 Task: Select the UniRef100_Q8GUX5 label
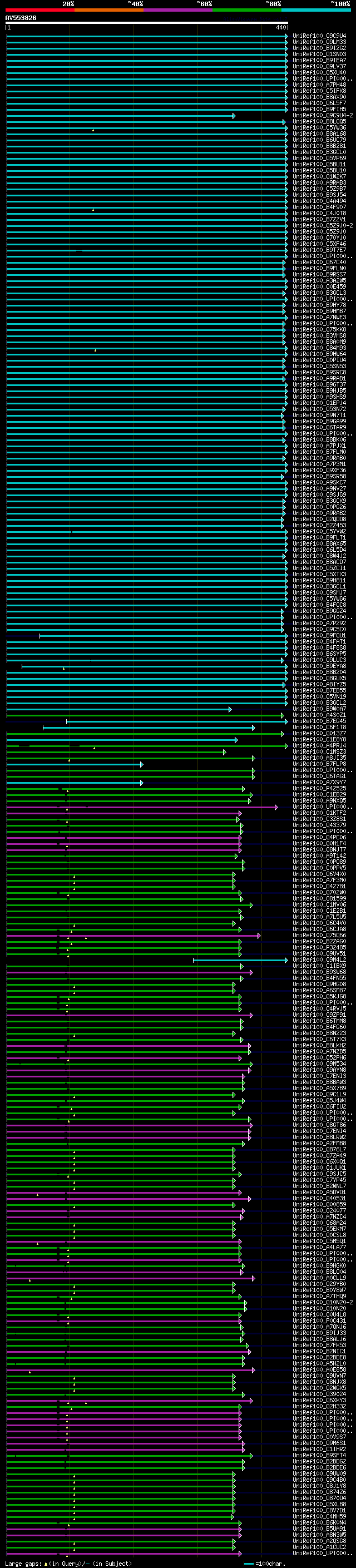[319, 678]
